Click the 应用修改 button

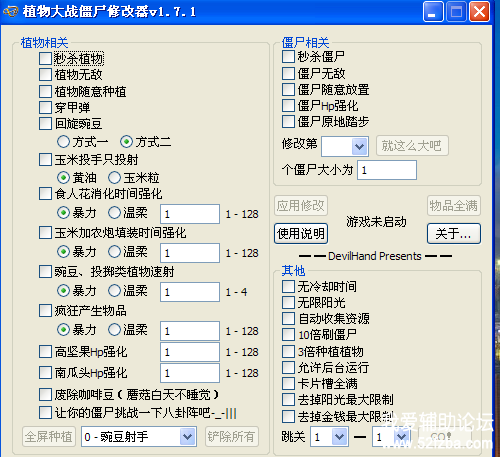pyautogui.click(x=301, y=206)
